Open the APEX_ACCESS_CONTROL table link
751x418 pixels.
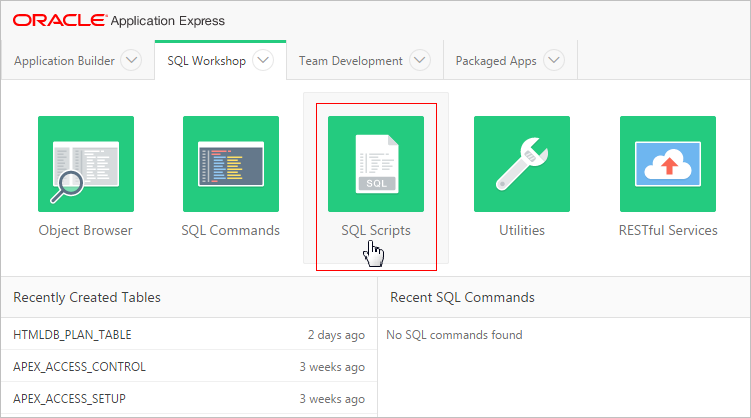tap(79, 367)
